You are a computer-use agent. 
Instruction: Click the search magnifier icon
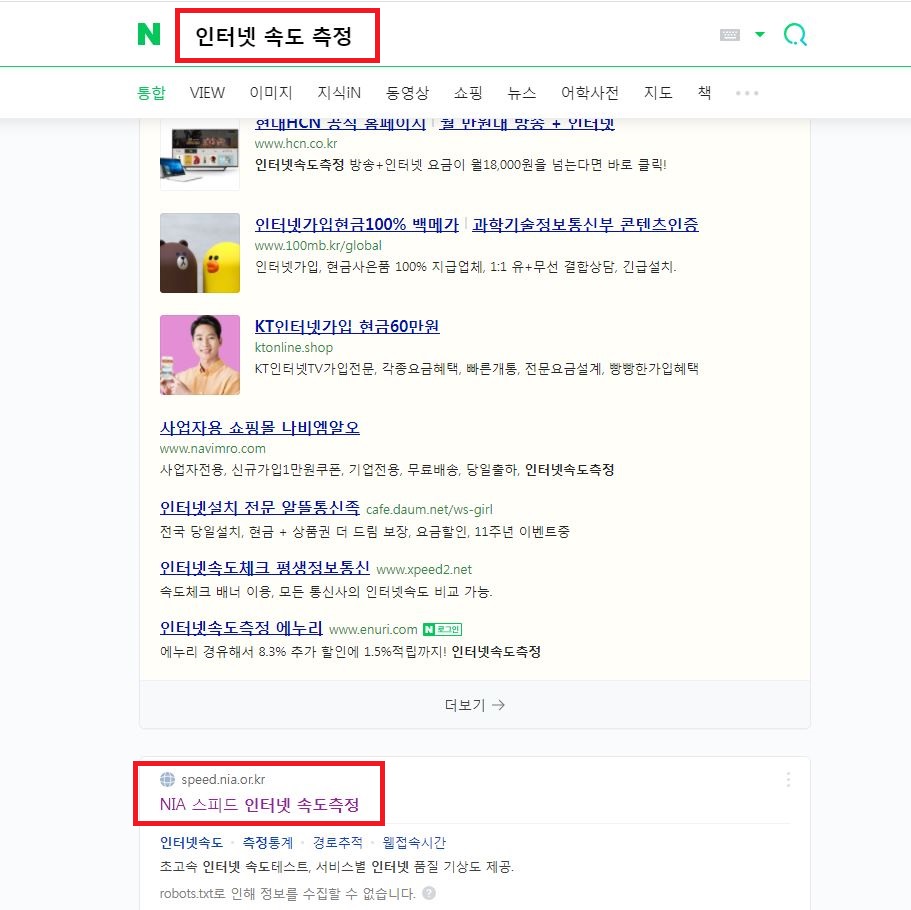795,35
